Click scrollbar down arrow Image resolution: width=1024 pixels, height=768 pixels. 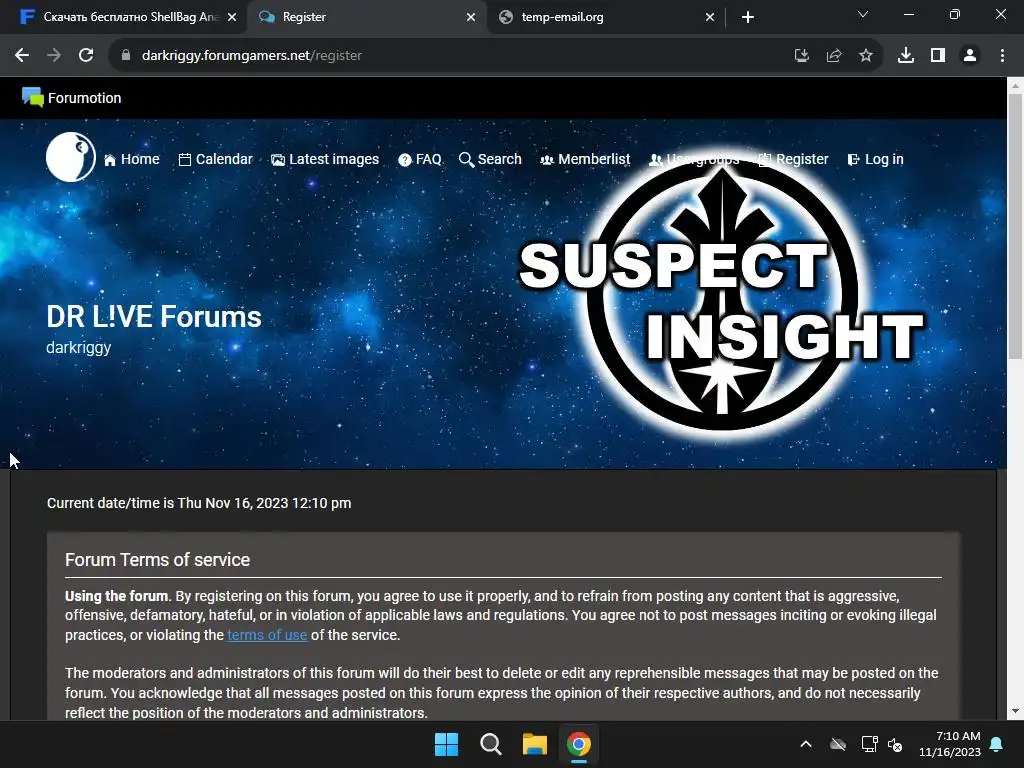tap(1015, 711)
